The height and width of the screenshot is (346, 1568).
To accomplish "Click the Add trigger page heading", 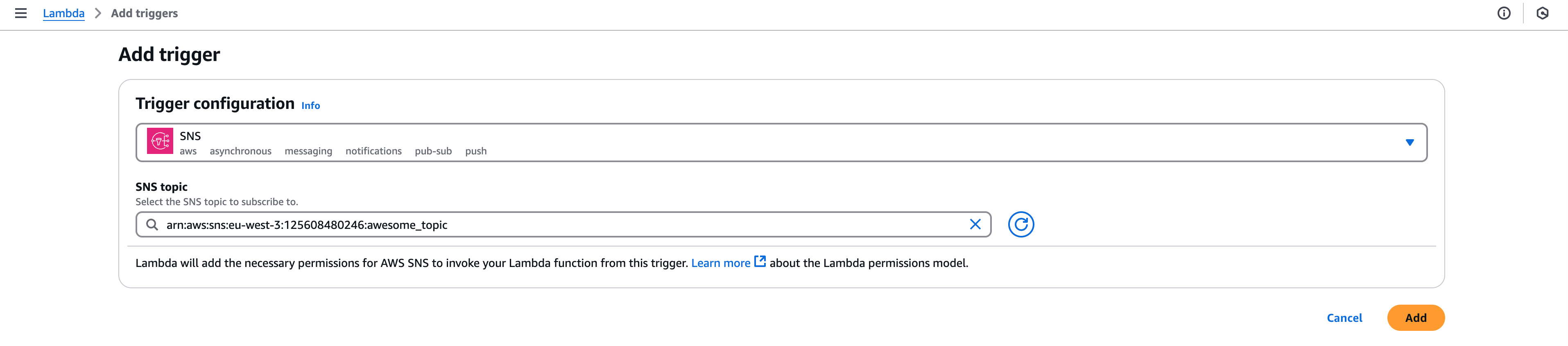I will 169,55.
